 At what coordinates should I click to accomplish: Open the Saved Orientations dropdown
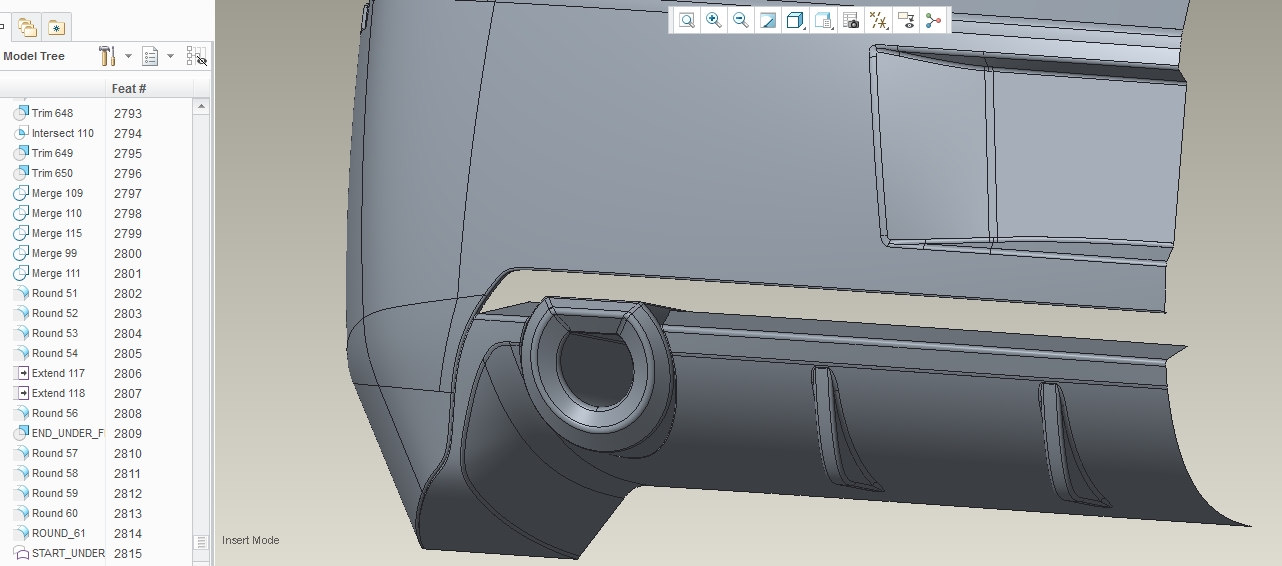tap(824, 20)
